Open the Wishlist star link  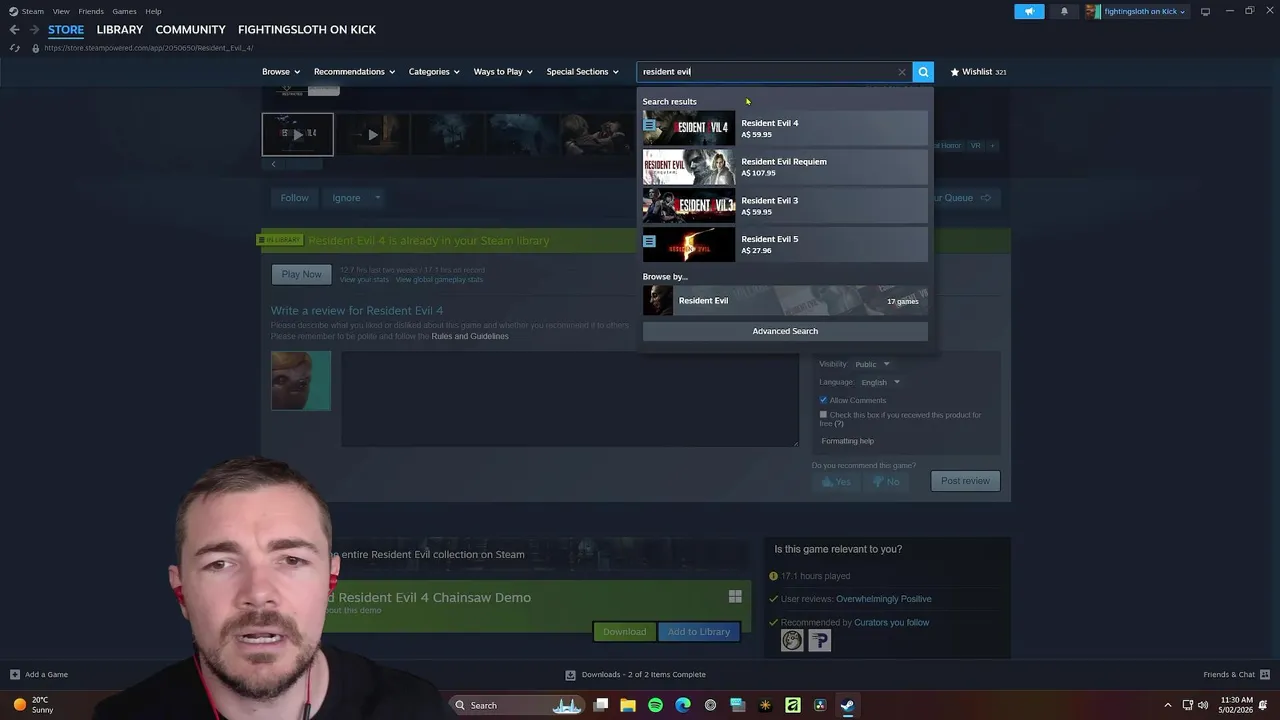tap(977, 72)
